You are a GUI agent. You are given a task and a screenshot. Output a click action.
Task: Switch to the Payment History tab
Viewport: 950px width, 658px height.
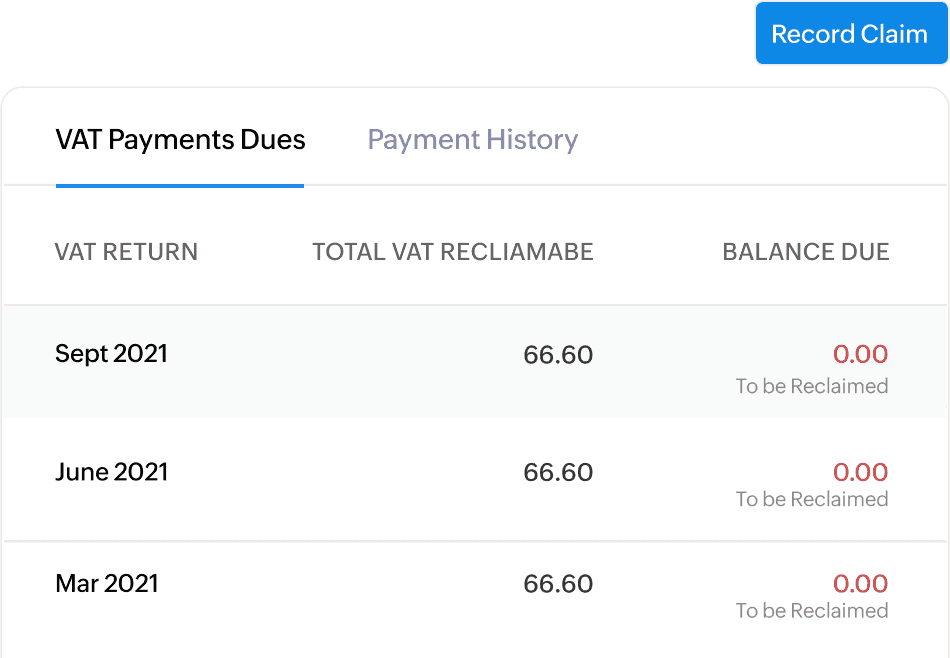pyautogui.click(x=473, y=140)
